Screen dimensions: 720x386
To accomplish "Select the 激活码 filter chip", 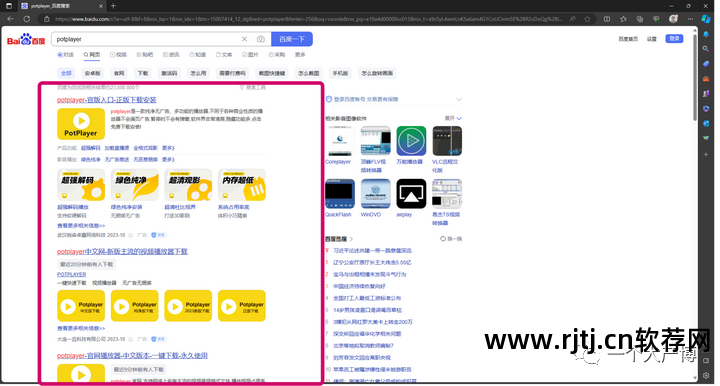I will pyautogui.click(x=169, y=73).
